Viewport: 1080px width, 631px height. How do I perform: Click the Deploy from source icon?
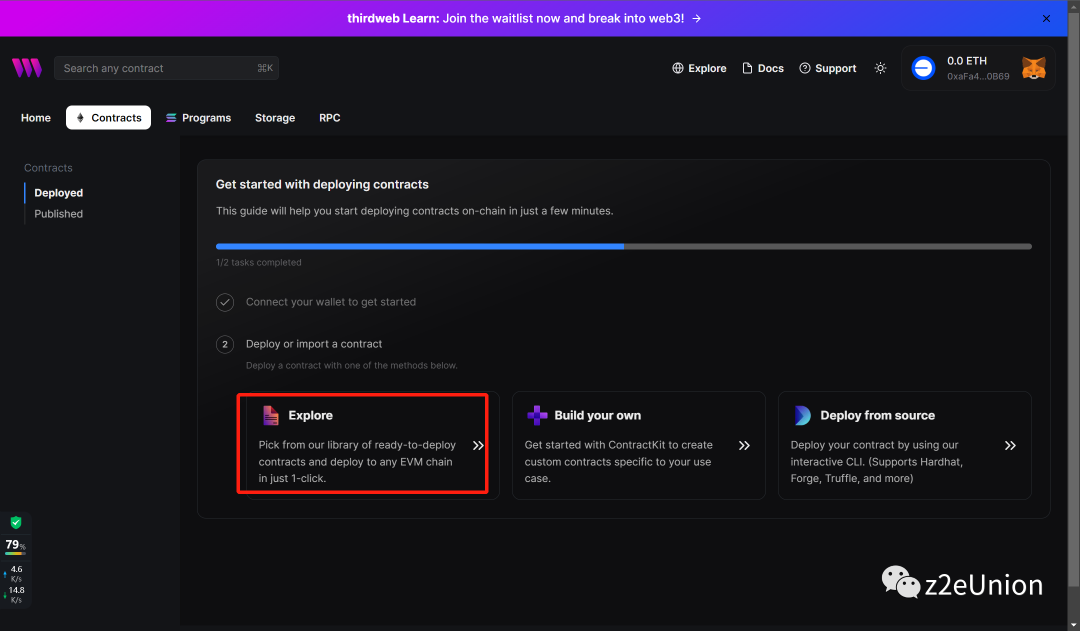pos(803,415)
